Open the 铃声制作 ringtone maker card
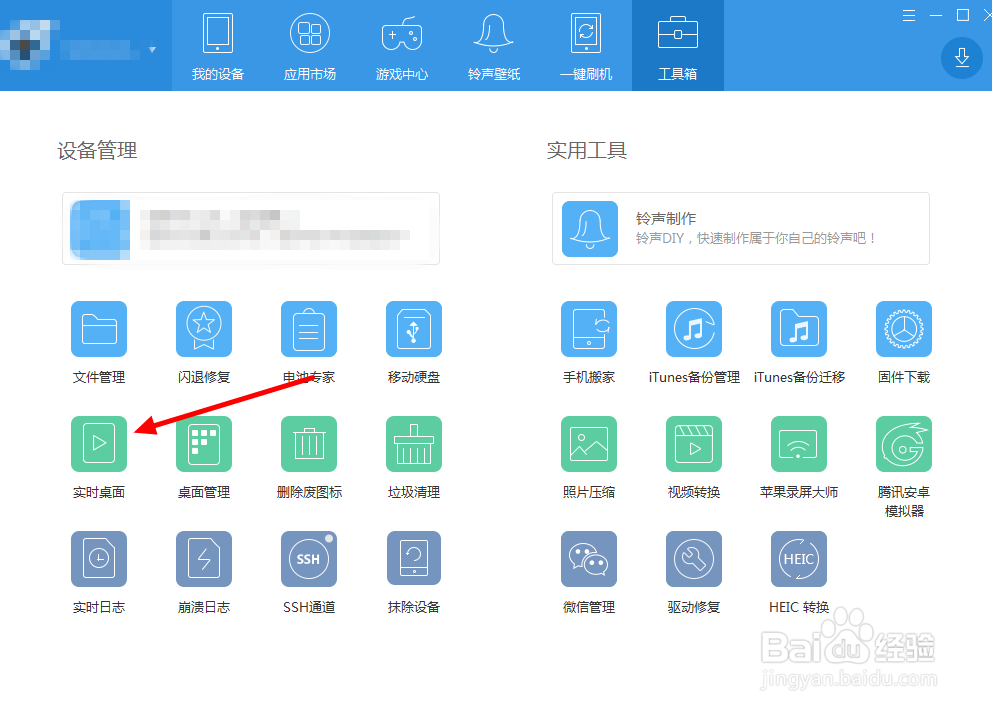 click(740, 228)
